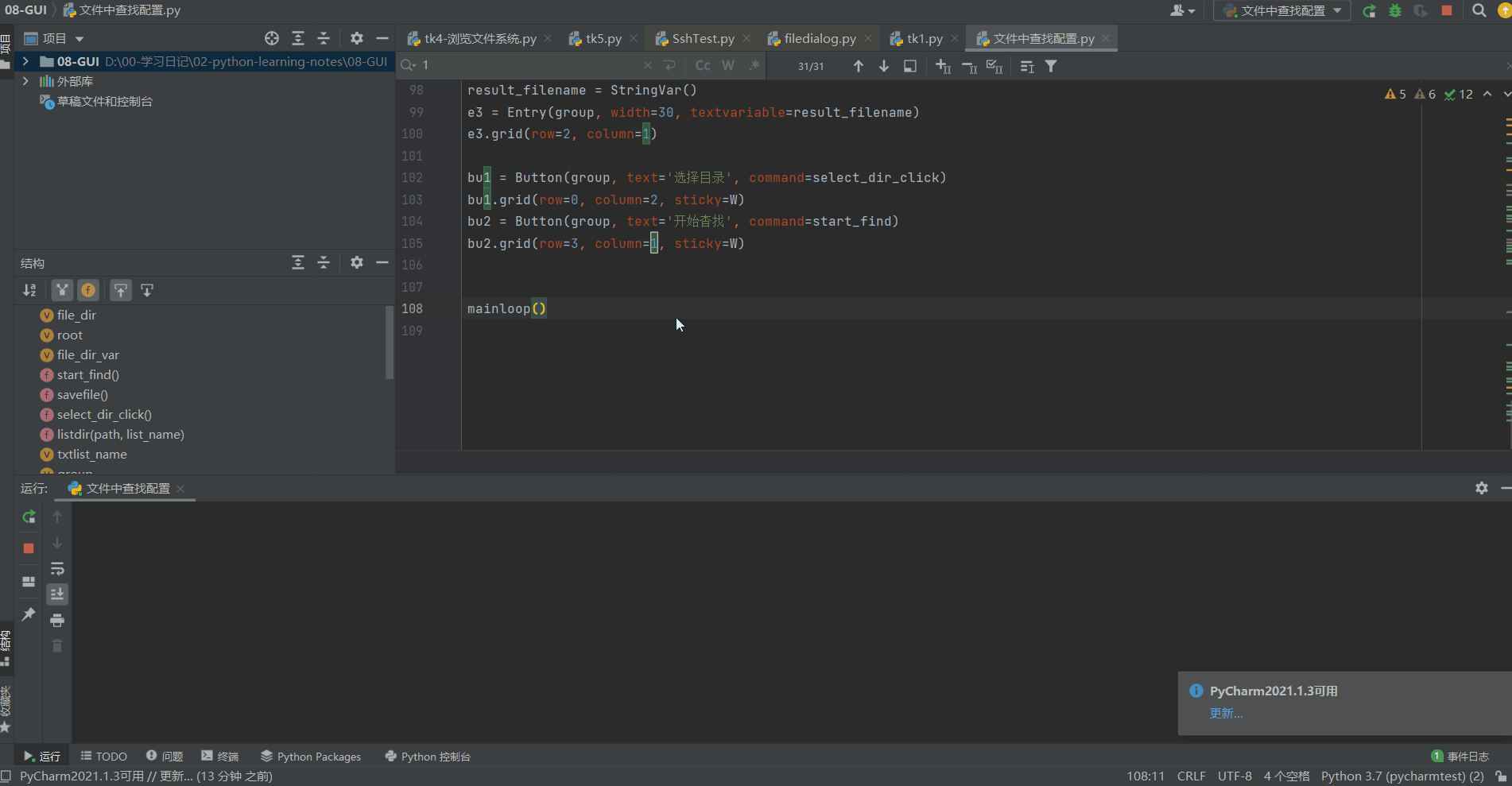This screenshot has height=786, width=1512.
Task: Expand the 外部库 node
Action: (25, 81)
